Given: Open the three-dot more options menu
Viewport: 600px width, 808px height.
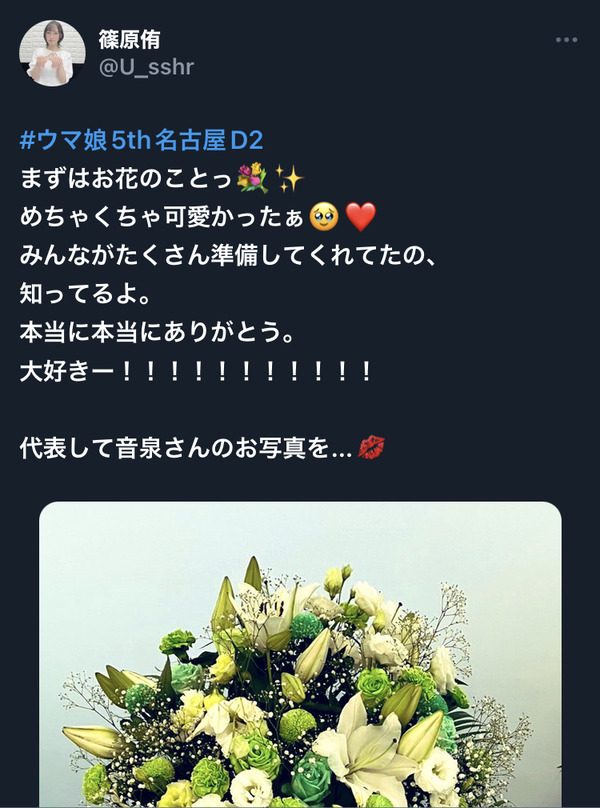Looking at the screenshot, I should click(x=566, y=40).
